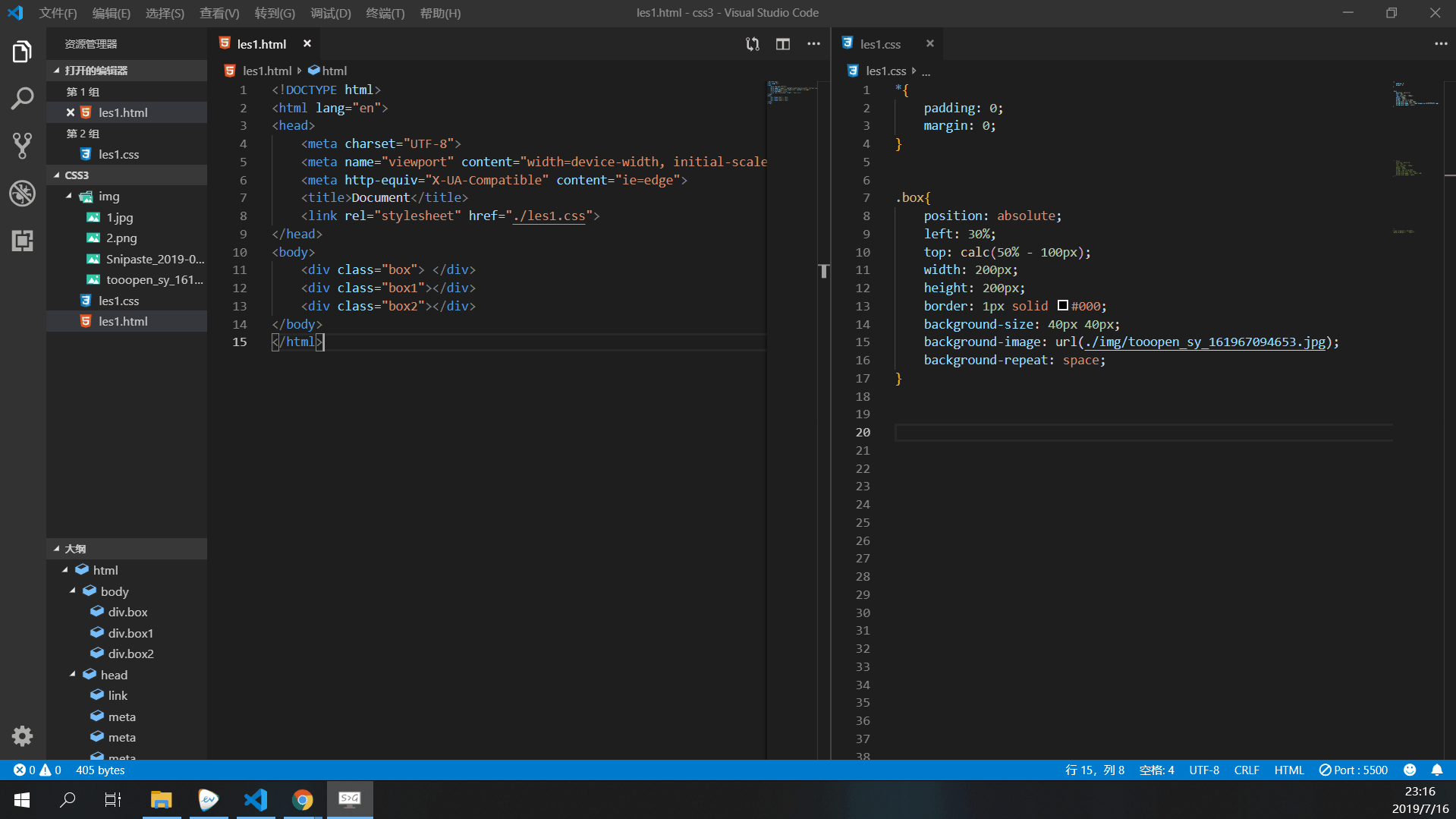This screenshot has width=1456, height=819.
Task: Switch to the les1.css tab
Action: 880,44
